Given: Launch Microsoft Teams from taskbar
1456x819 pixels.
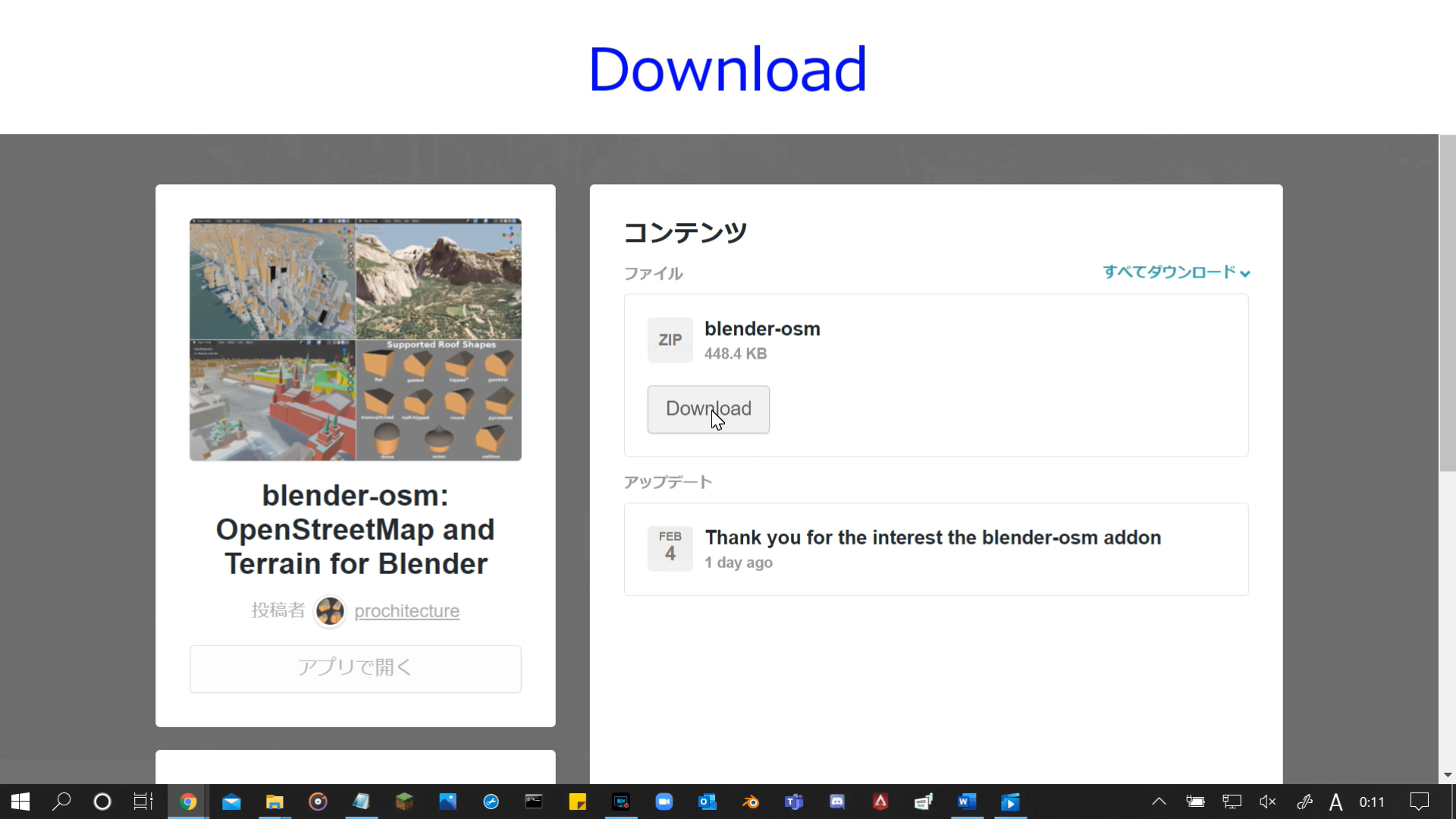Looking at the screenshot, I should 794,802.
